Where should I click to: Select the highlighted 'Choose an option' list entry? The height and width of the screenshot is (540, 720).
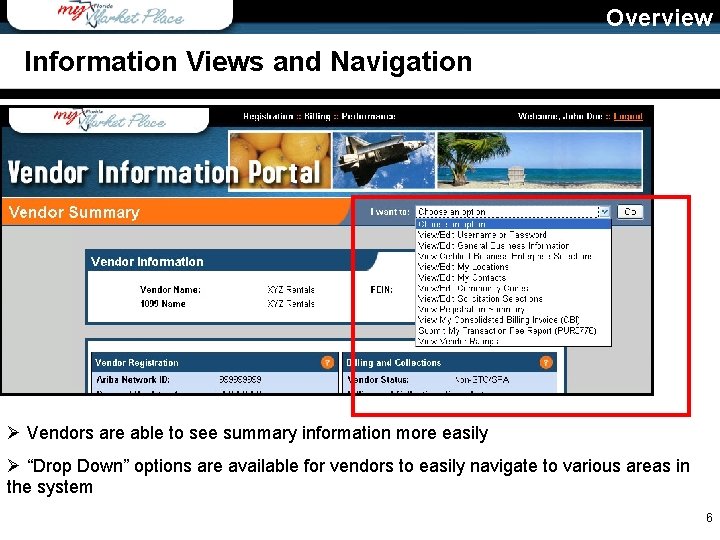[513, 224]
